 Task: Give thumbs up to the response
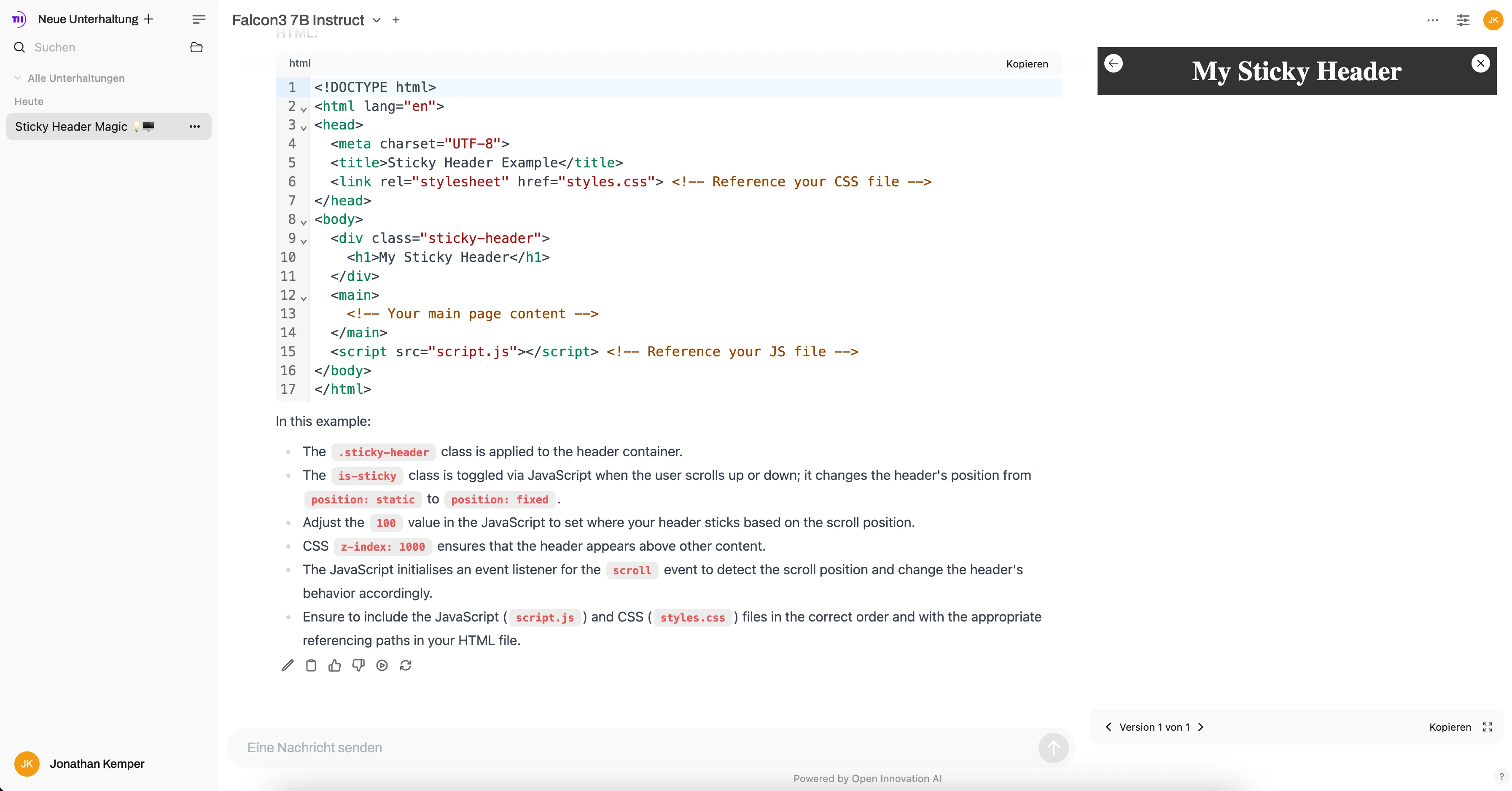pyautogui.click(x=334, y=665)
